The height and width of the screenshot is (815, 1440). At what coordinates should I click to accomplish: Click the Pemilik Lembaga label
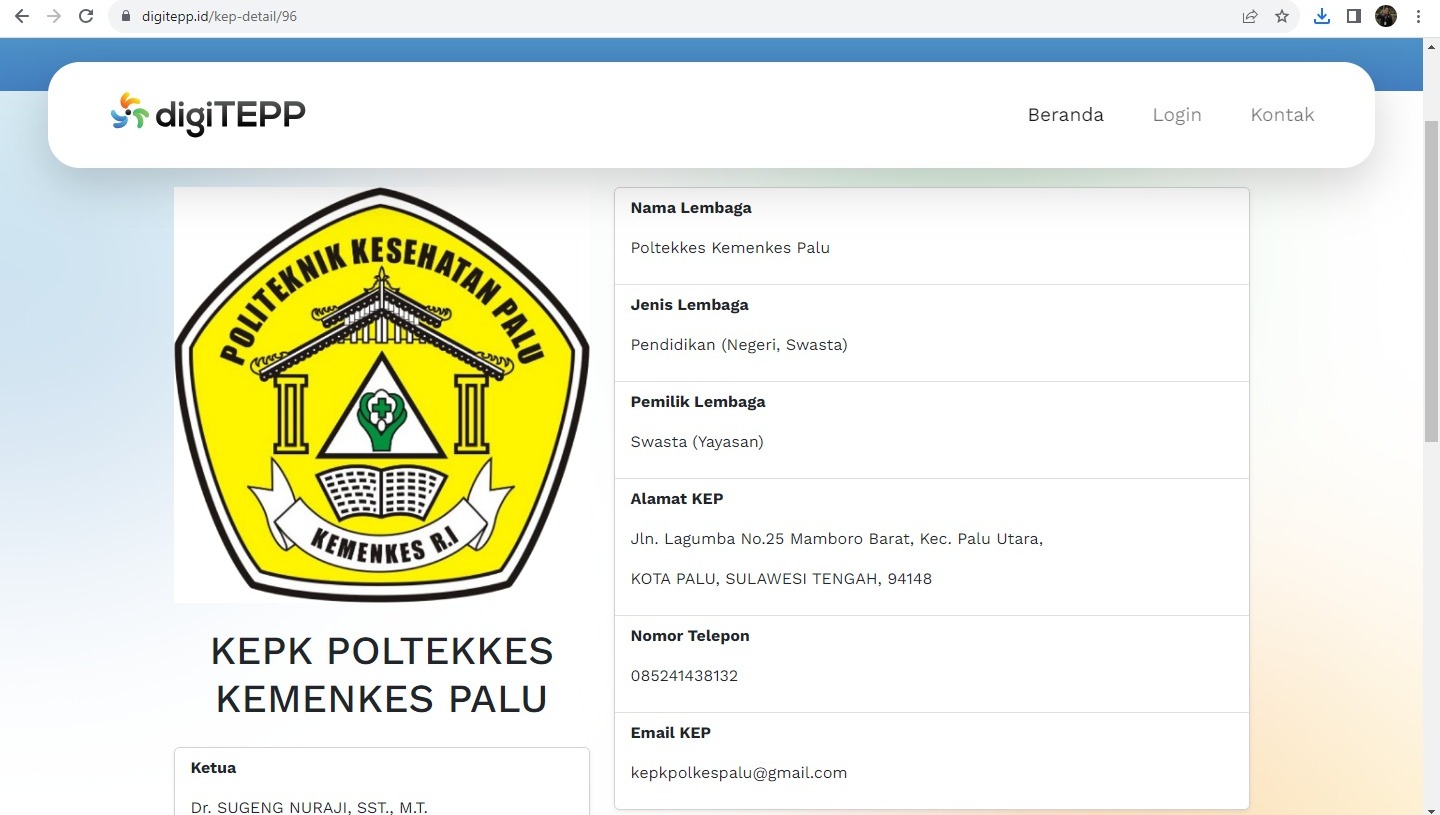(x=698, y=402)
